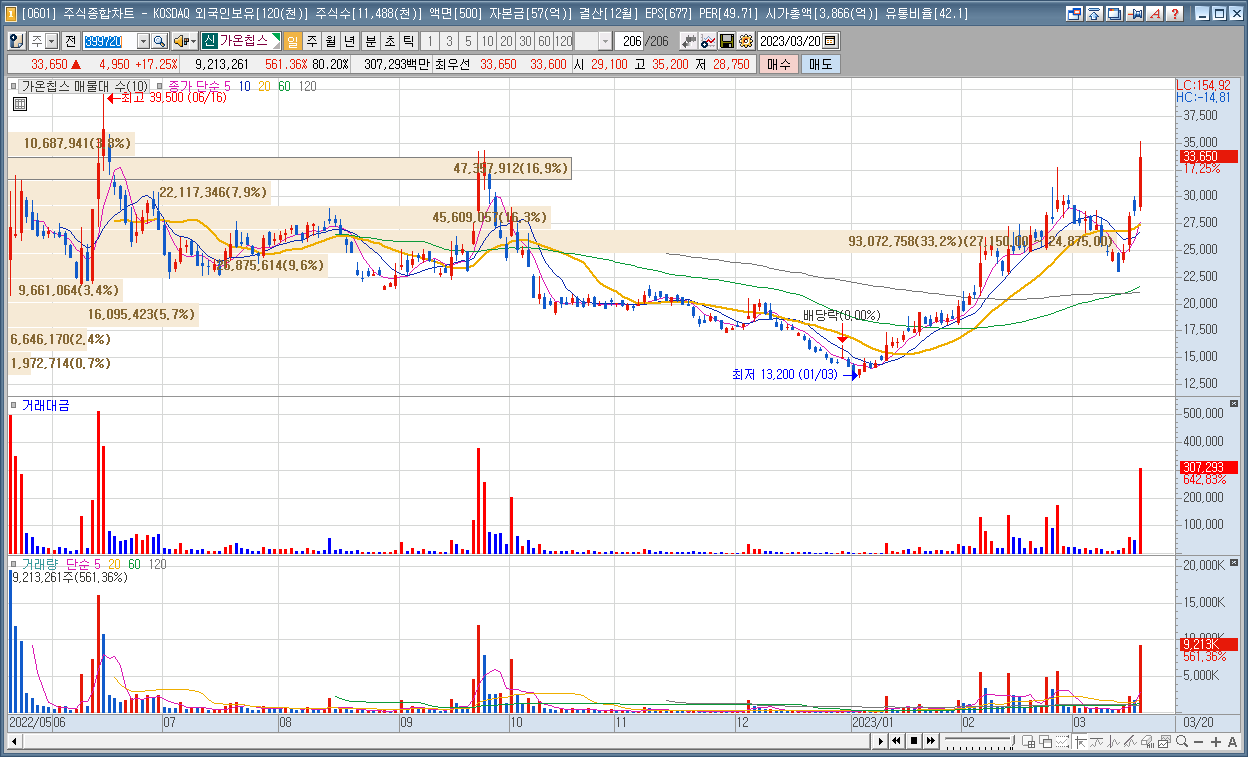Switch to 초 (second) chart
Image resolution: width=1248 pixels, height=757 pixels.
[390, 41]
